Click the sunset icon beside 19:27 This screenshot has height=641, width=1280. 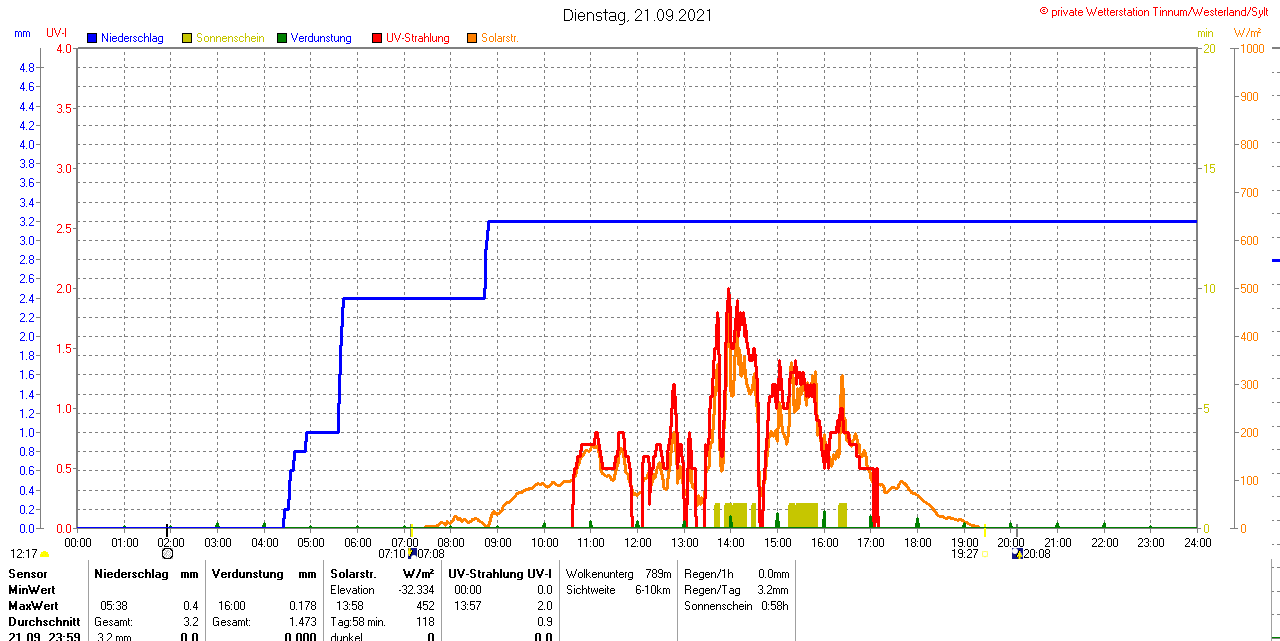[984, 553]
